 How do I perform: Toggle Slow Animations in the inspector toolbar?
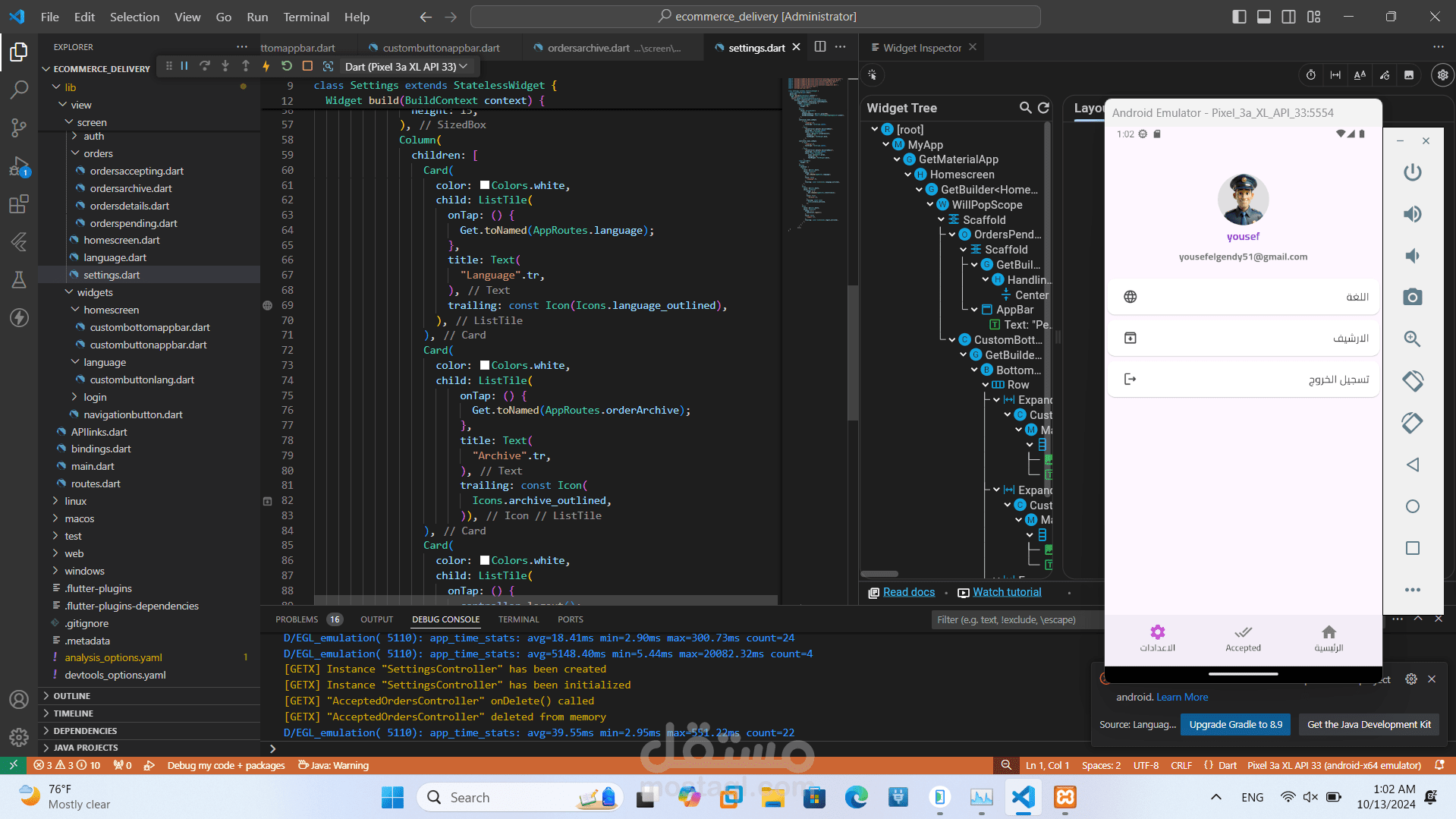click(x=1311, y=75)
